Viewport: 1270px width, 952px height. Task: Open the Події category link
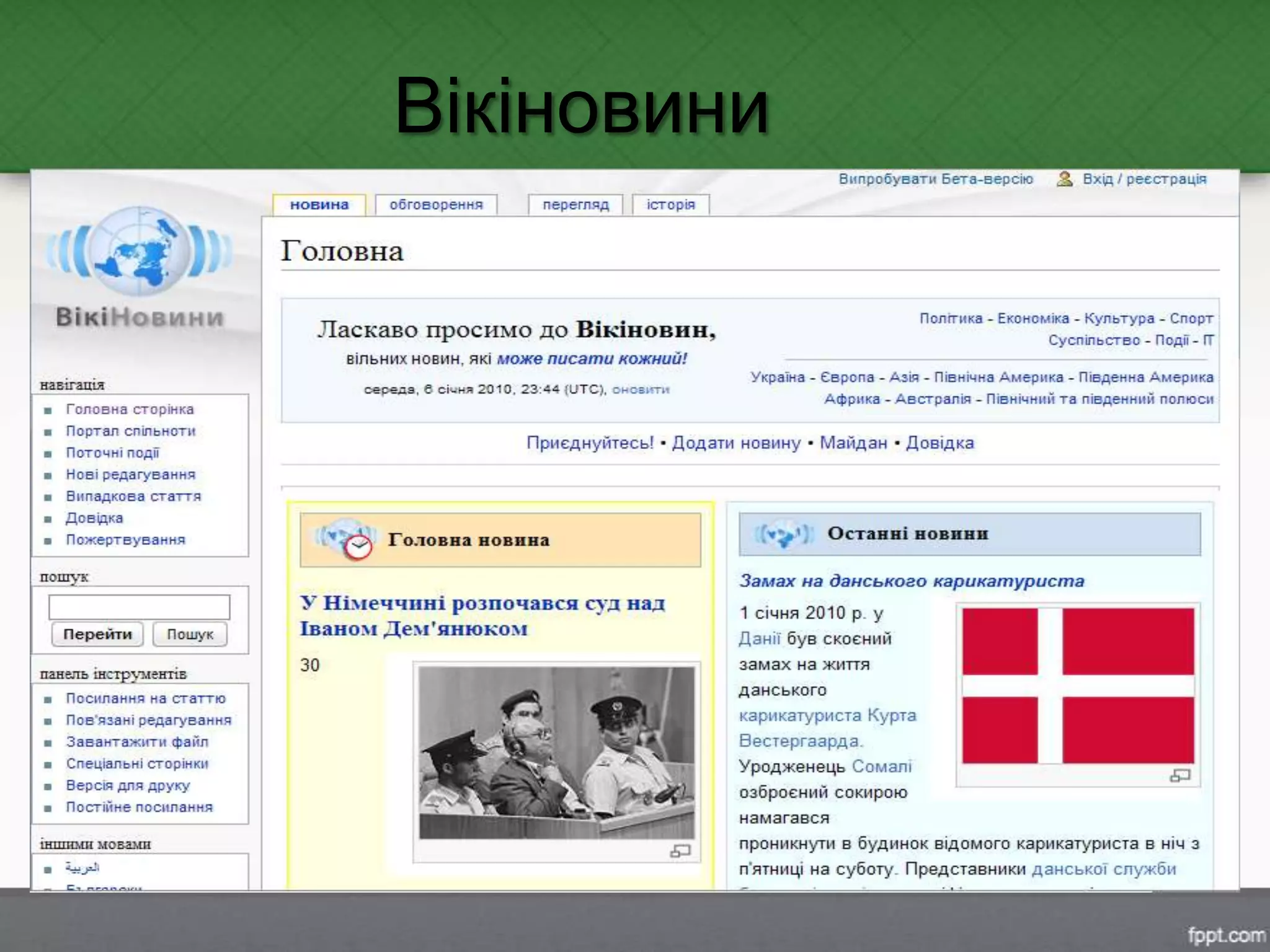tap(1172, 340)
